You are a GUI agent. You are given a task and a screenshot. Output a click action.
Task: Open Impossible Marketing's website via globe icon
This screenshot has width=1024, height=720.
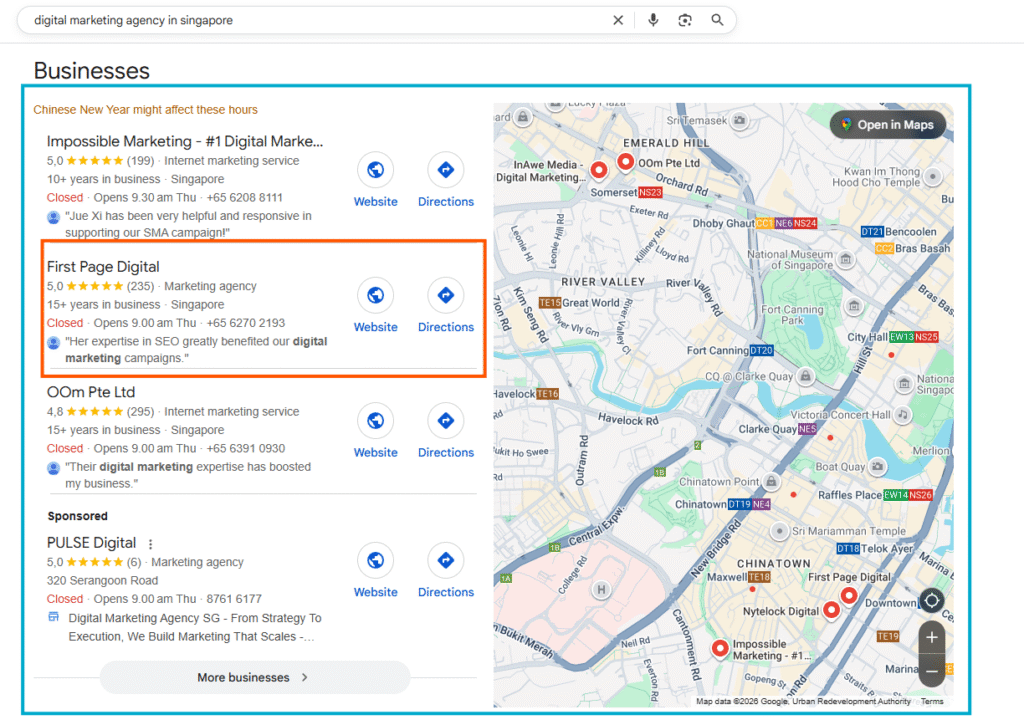tap(375, 170)
